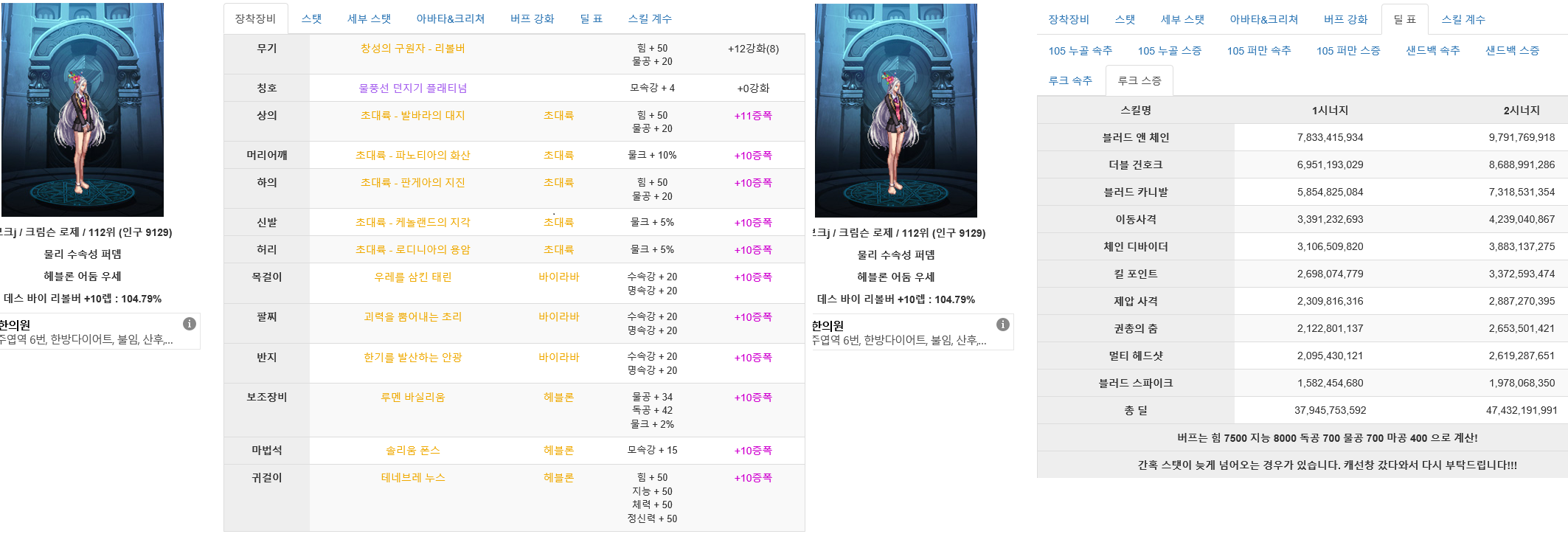Image resolution: width=1568 pixels, height=534 pixels.
Task: Click the 킬 포인트 skill name
Action: (x=1136, y=274)
